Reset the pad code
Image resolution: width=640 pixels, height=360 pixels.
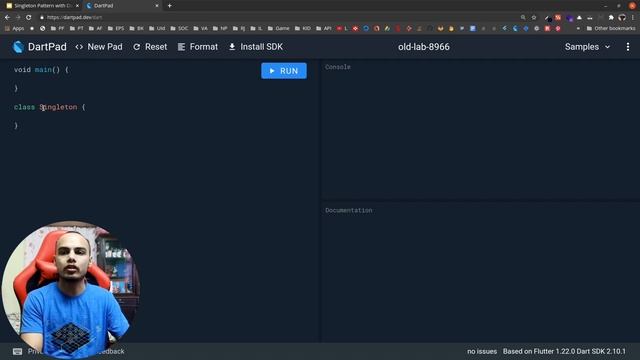(x=150, y=47)
